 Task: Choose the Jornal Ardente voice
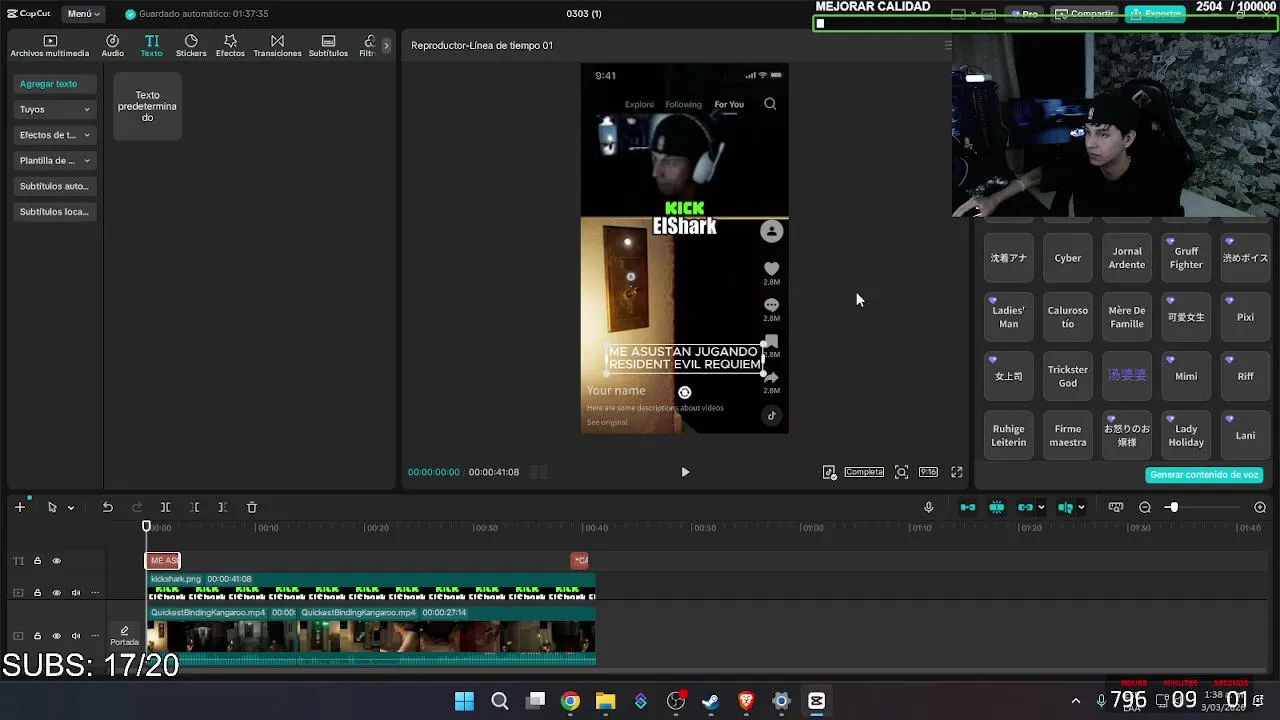[1127, 258]
